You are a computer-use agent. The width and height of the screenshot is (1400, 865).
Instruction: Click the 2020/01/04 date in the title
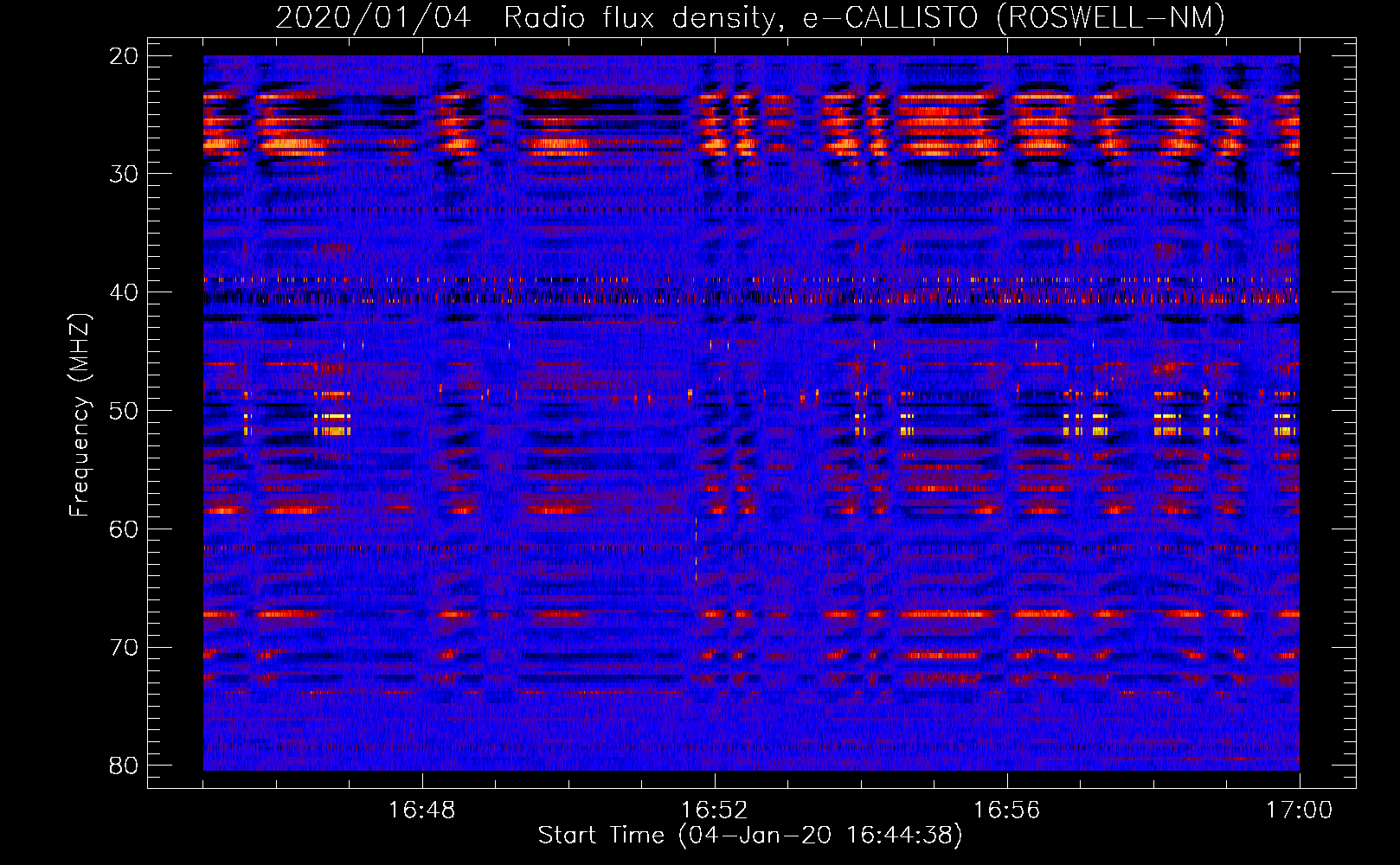tap(374, 17)
